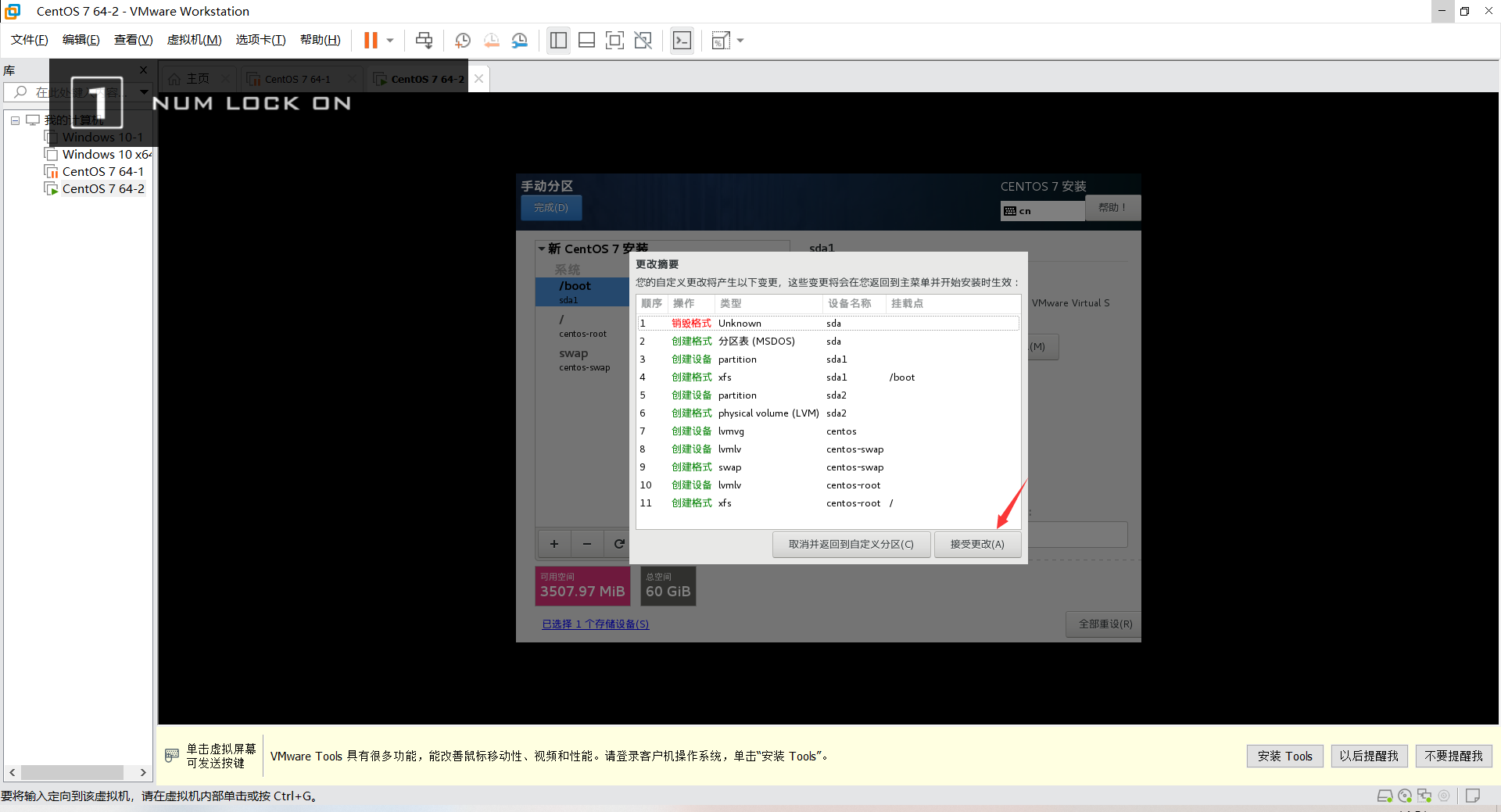Select the / centos-root mount point
1501x812 pixels.
pos(582,326)
